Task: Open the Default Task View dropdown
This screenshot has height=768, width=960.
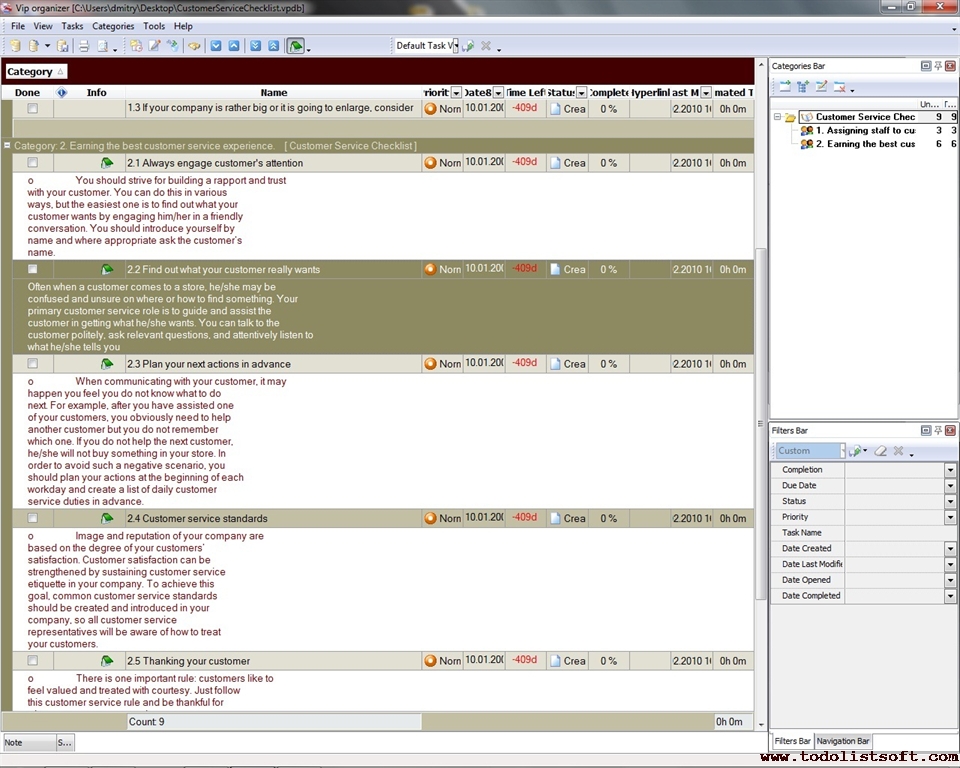Action: (x=456, y=46)
